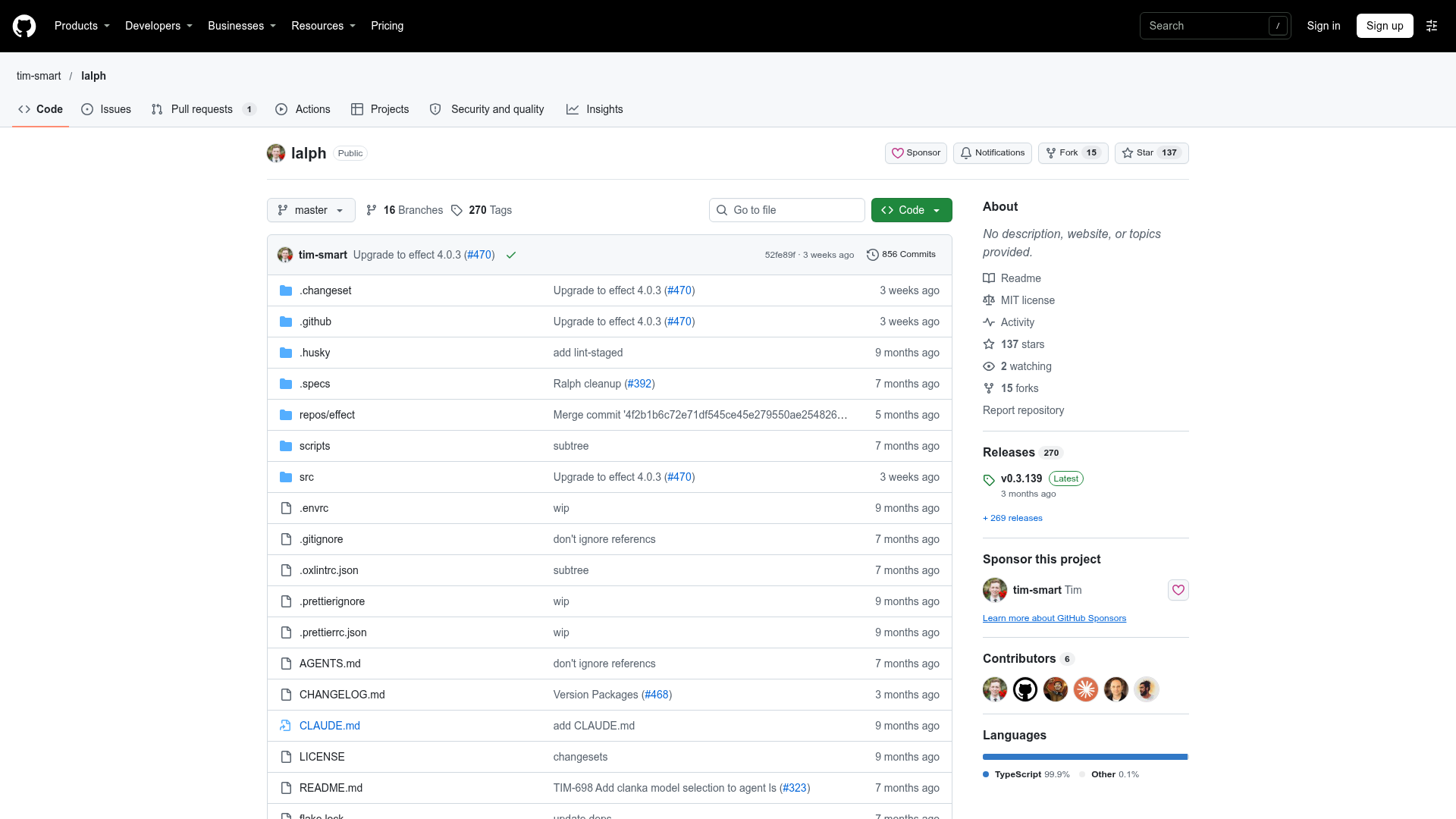
Task: Click the .changeset folder icon
Action: click(286, 290)
